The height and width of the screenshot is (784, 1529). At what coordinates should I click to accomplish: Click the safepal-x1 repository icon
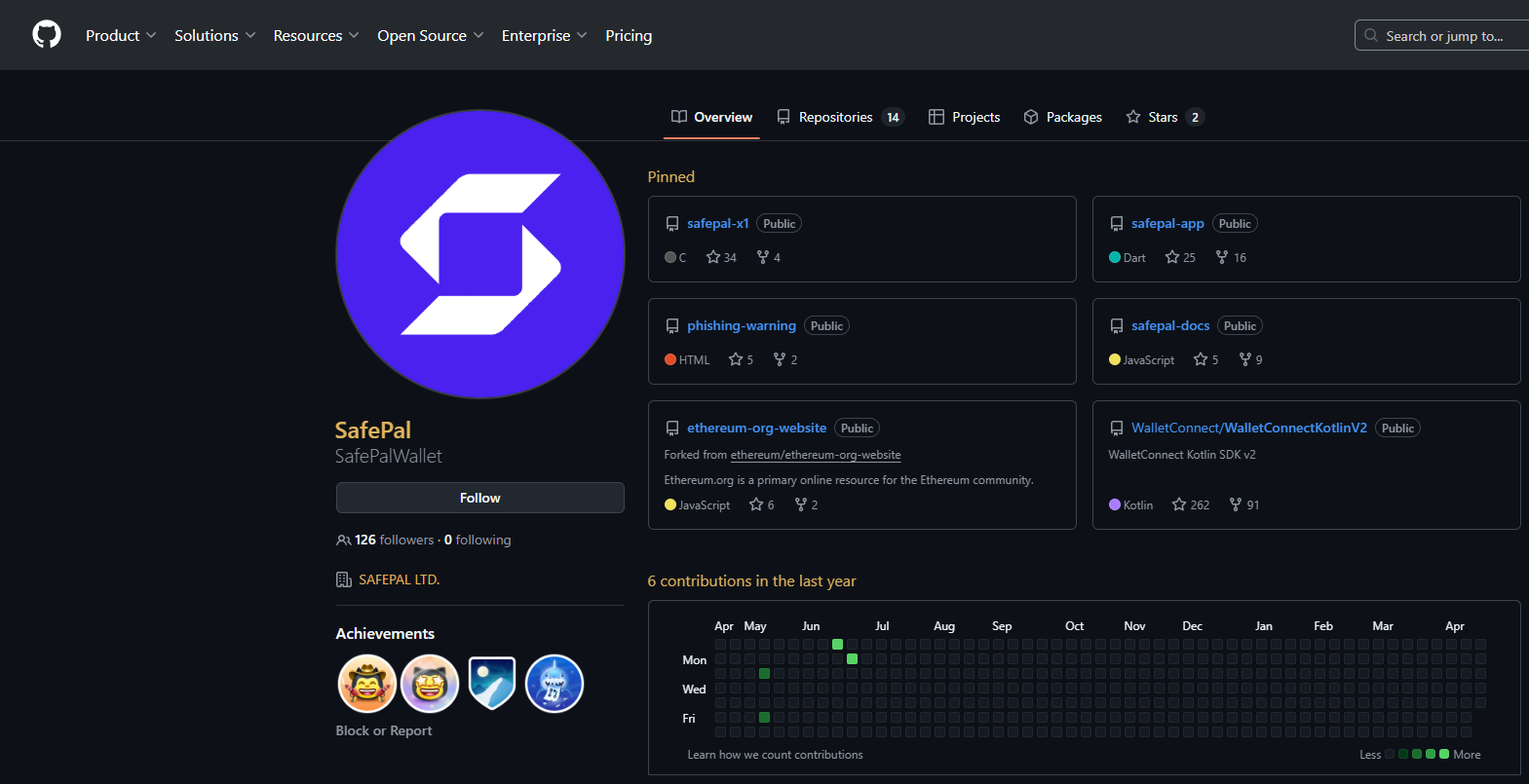pyautogui.click(x=672, y=224)
